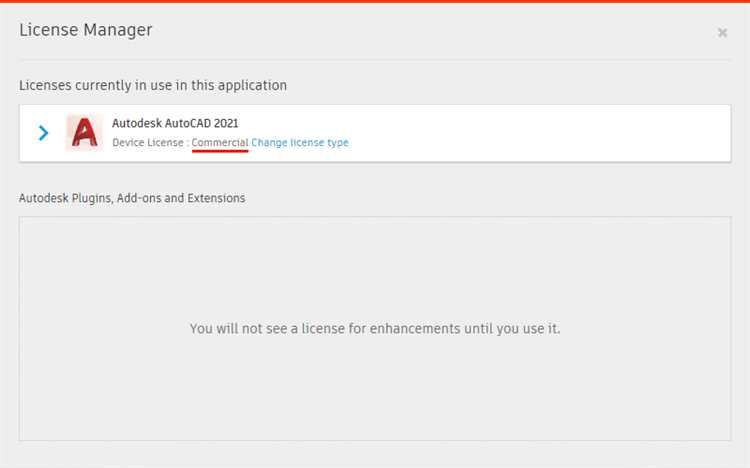Select the Autodesk AutoCAD 2021 product name
The width and height of the screenshot is (750, 468).
point(175,123)
